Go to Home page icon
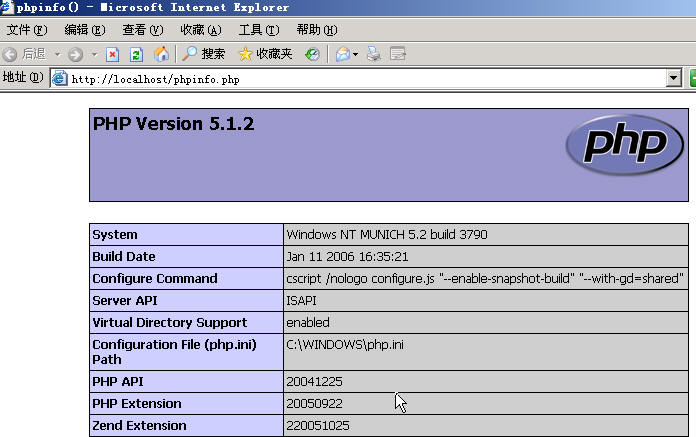This screenshot has width=696, height=437. click(161, 54)
